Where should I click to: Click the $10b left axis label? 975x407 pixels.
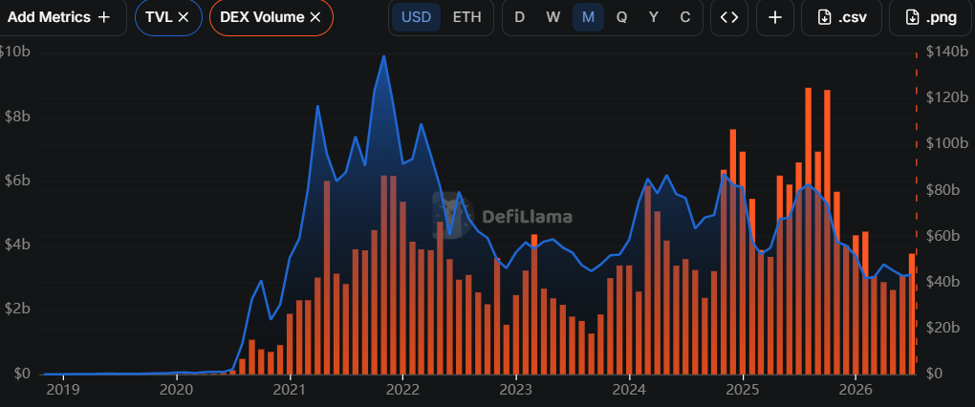pos(14,52)
